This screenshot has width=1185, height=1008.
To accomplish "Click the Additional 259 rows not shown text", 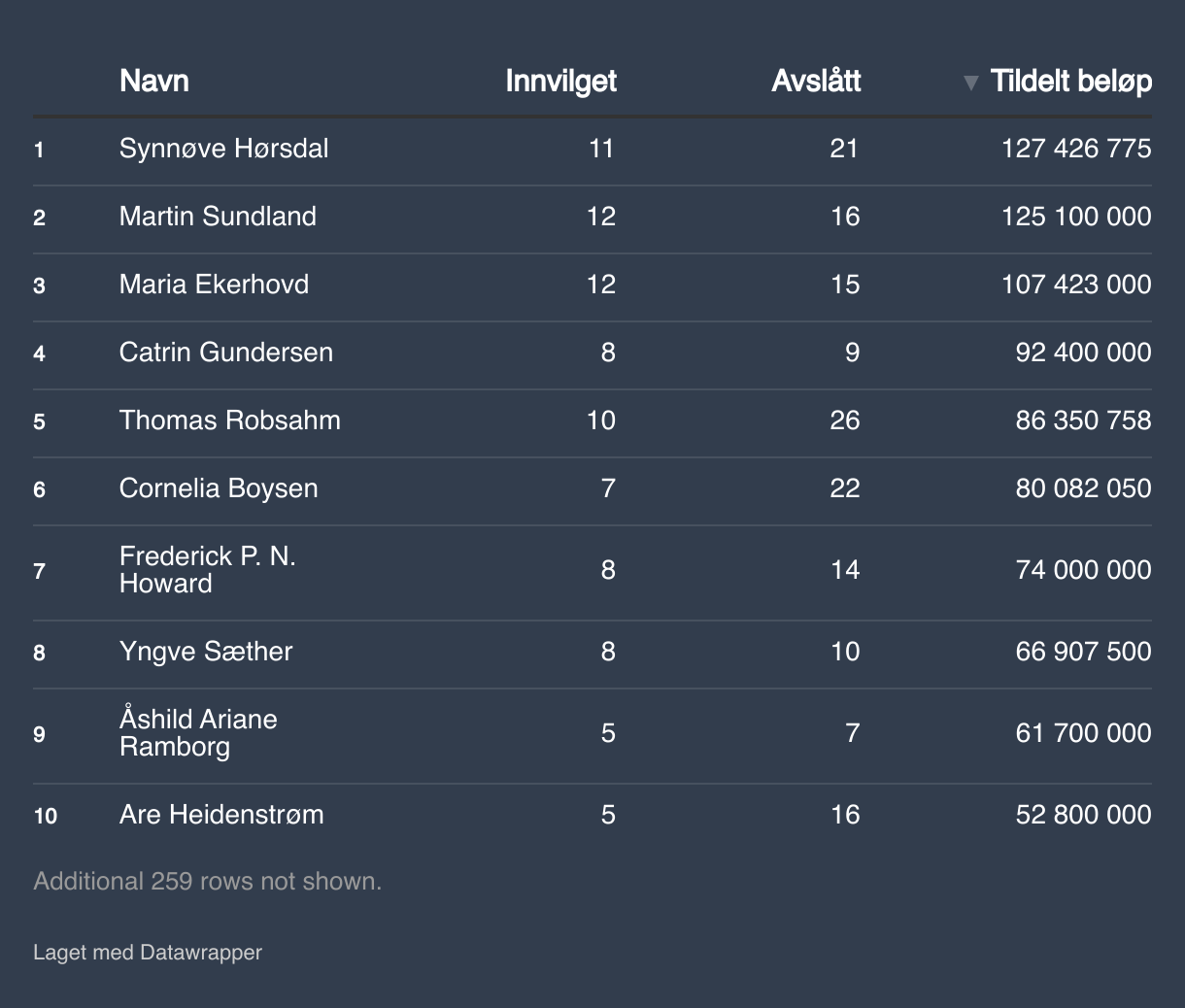I will coord(208,882).
